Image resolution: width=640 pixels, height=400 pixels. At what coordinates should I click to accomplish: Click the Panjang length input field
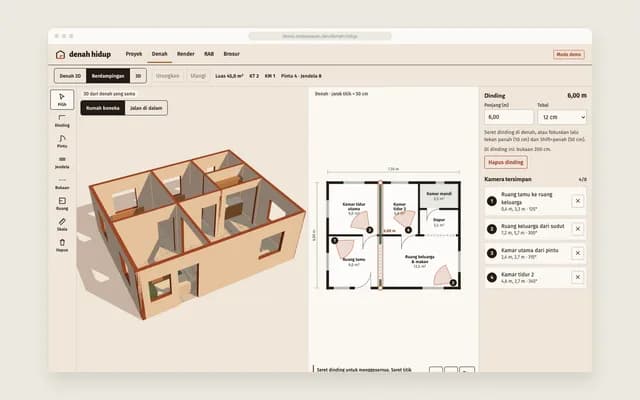(x=509, y=117)
